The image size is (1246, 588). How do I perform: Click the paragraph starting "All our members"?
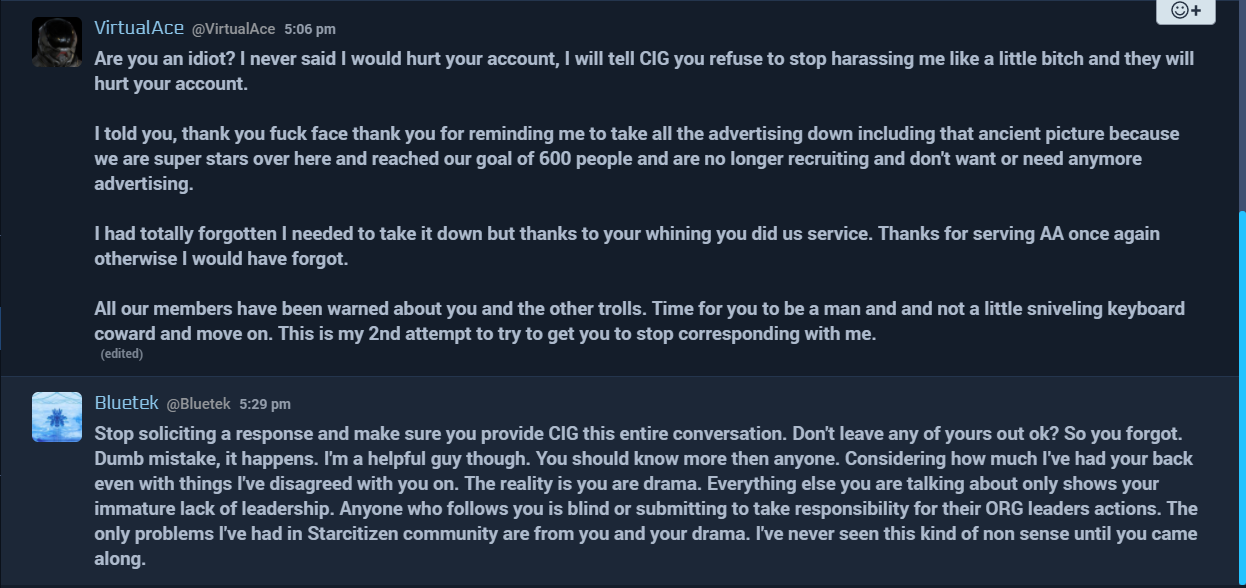click(x=639, y=321)
